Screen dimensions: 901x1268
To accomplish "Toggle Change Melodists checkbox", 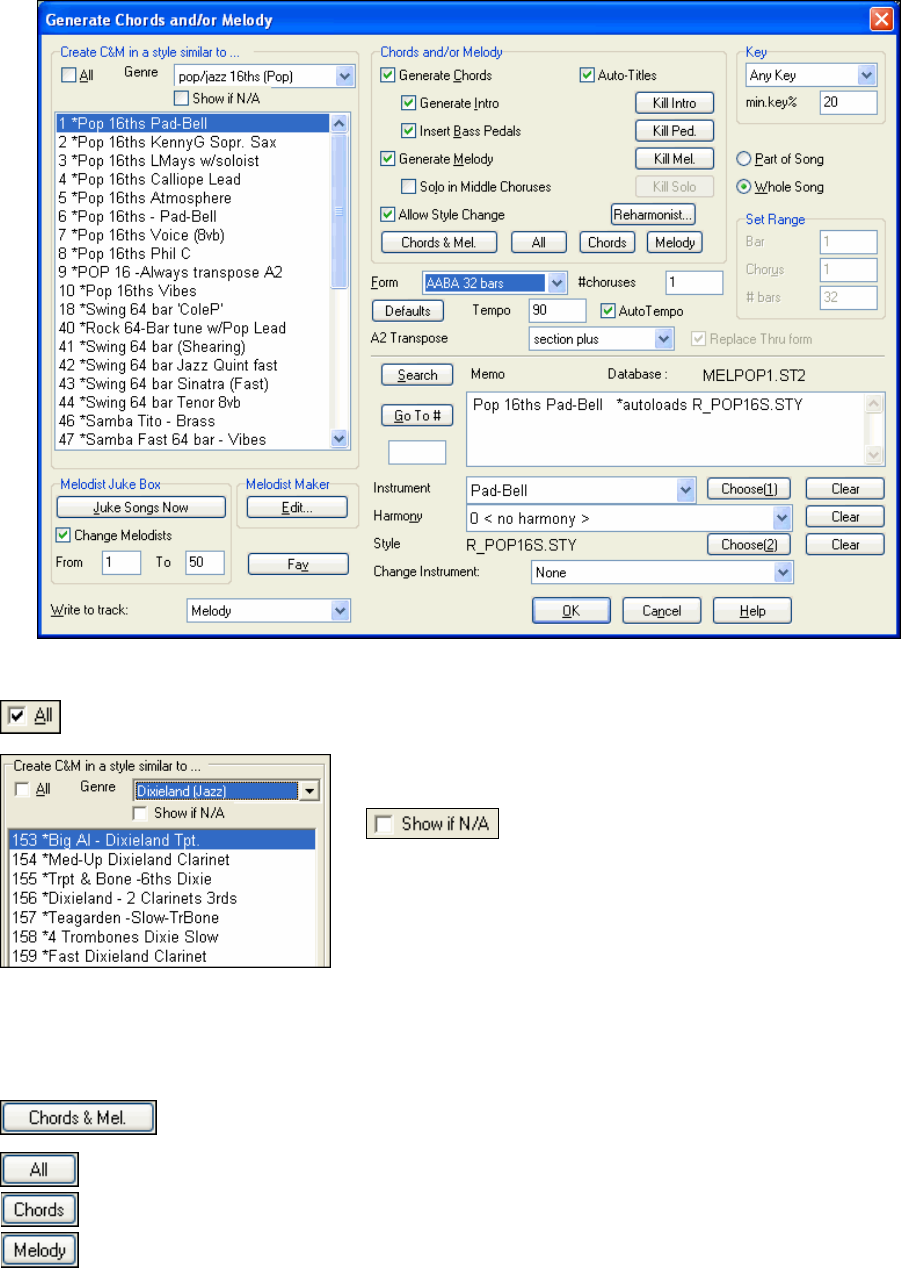I will [x=62, y=534].
